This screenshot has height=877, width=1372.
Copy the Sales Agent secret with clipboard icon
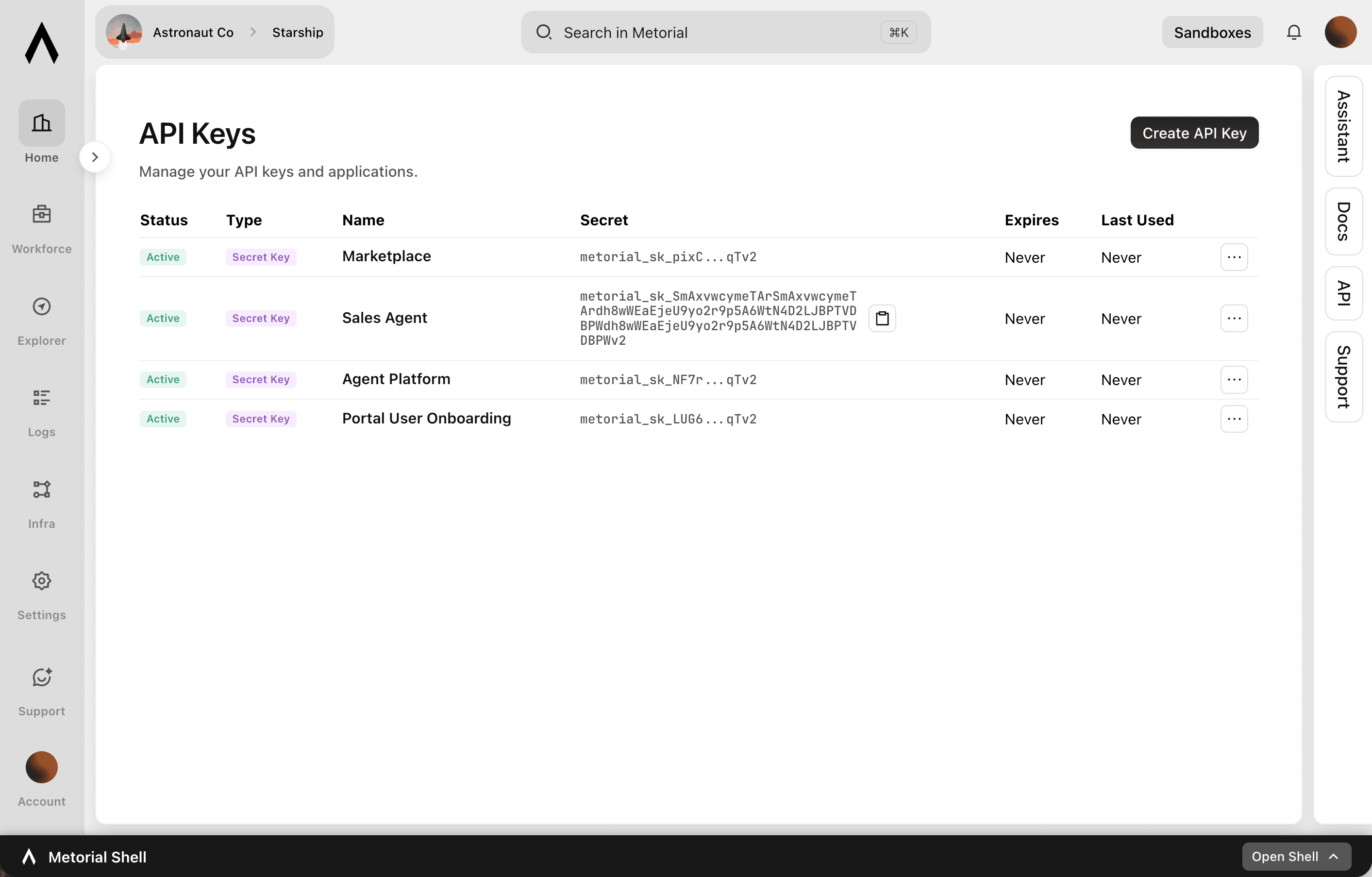pyautogui.click(x=882, y=319)
